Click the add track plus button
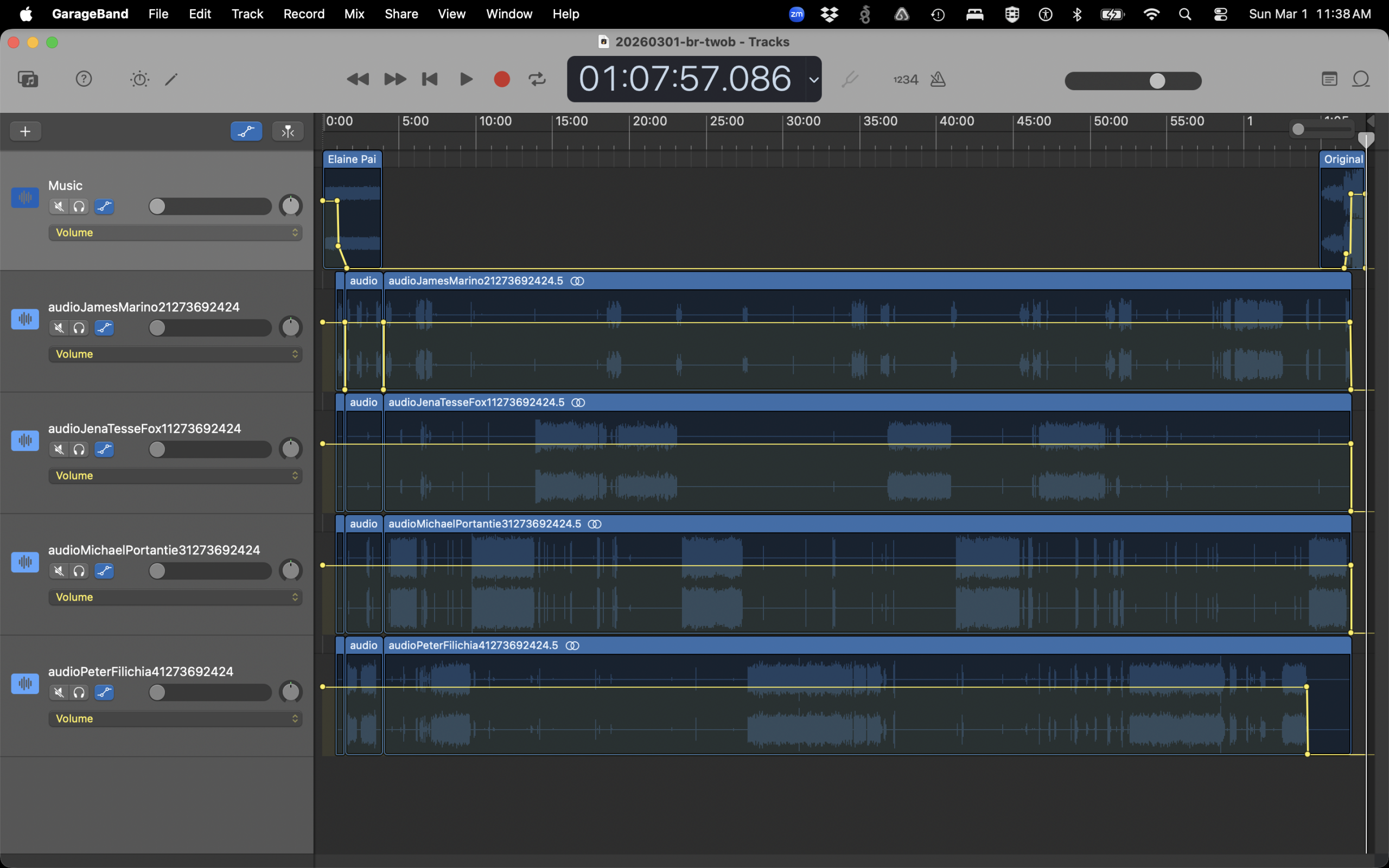This screenshot has width=1389, height=868. pos(26,131)
